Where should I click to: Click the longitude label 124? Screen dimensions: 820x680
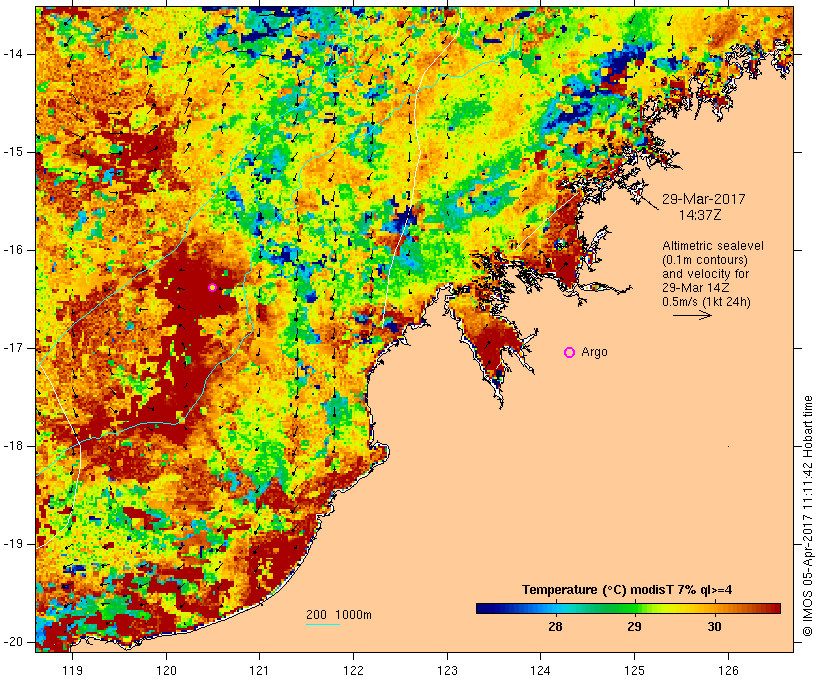pyautogui.click(x=541, y=670)
